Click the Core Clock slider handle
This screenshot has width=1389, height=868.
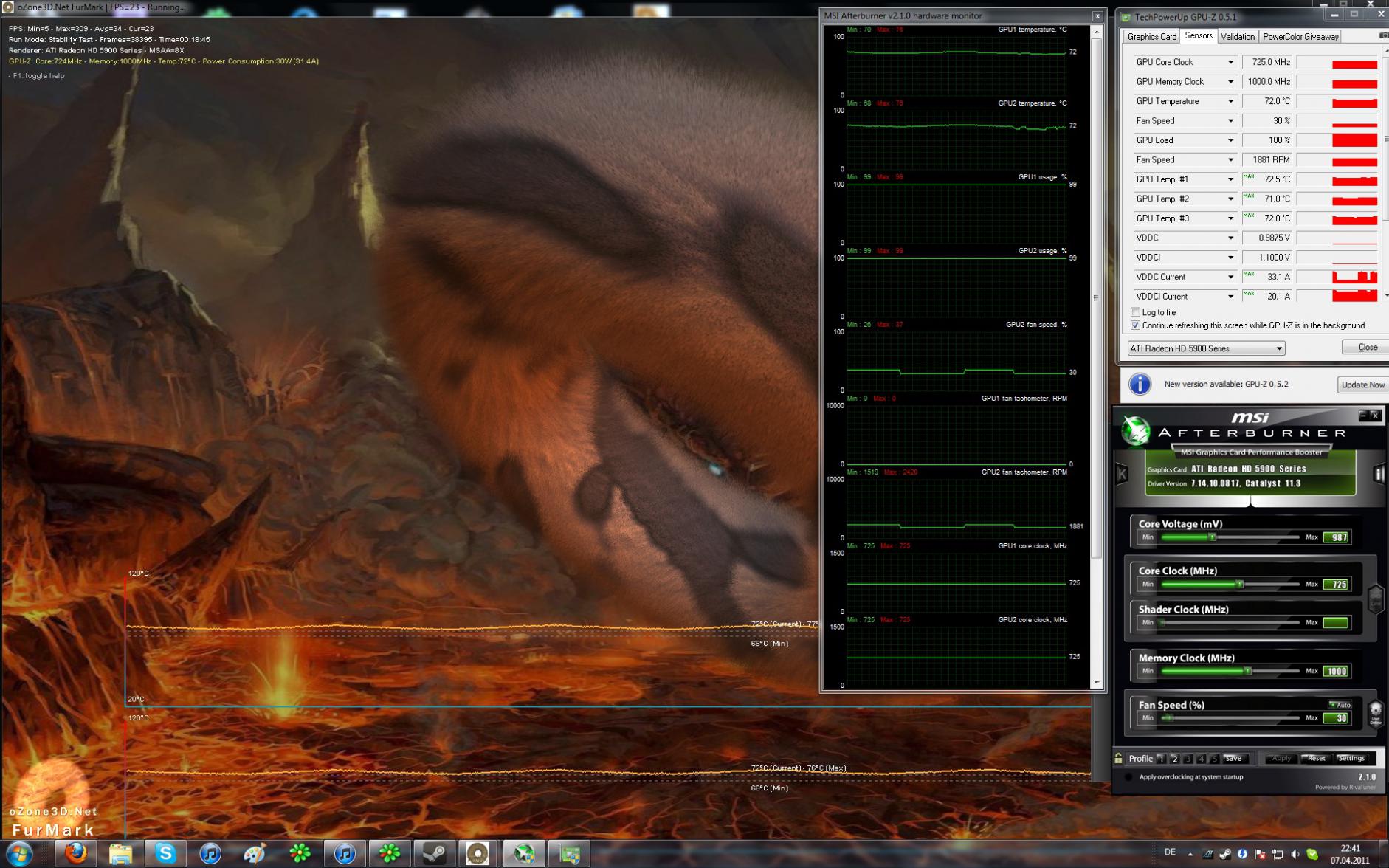tap(1240, 584)
